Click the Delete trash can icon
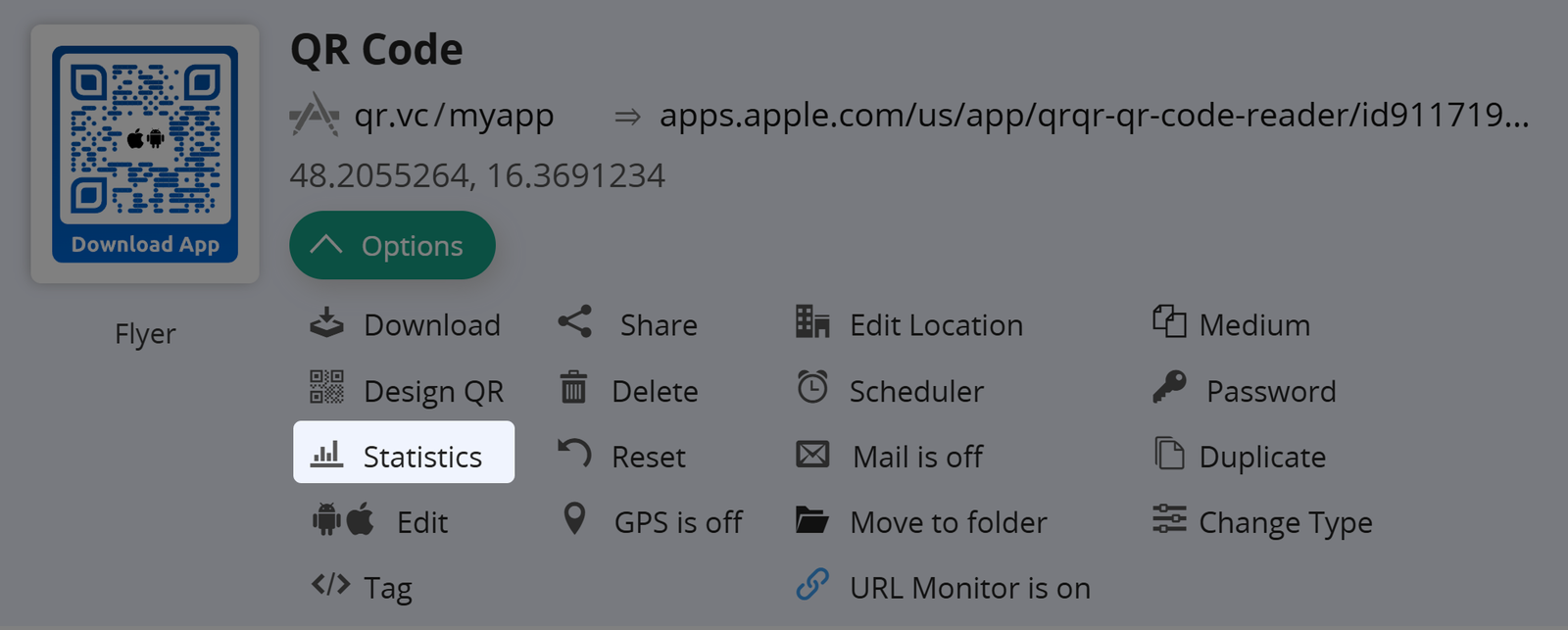Screen dimensions: 1568x630 pos(573,388)
